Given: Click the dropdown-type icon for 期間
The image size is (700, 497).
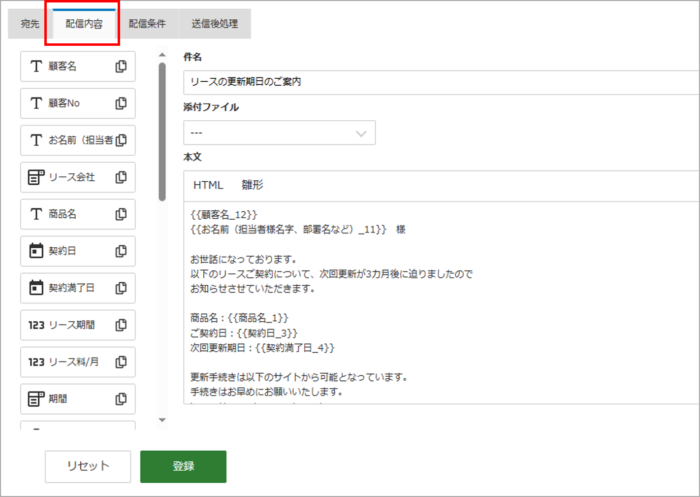Looking at the screenshot, I should 36,399.
